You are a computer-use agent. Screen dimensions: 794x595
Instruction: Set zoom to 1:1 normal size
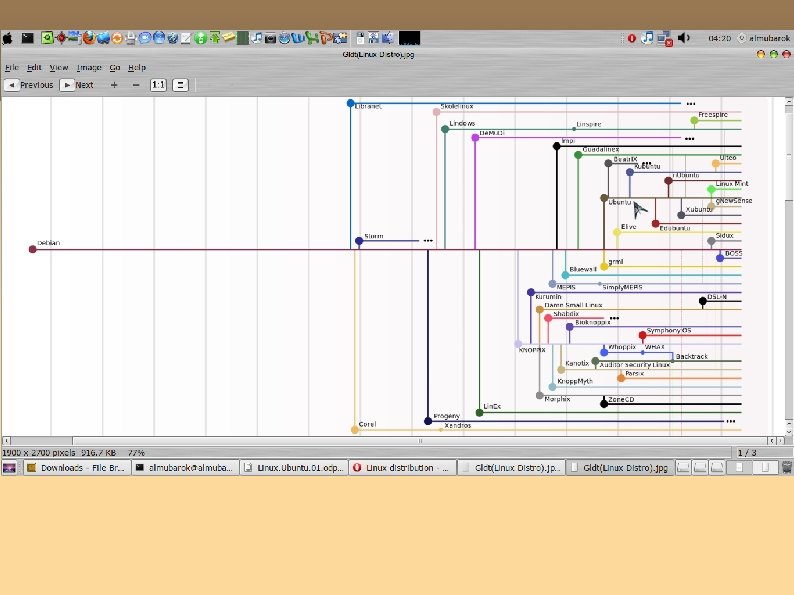[x=158, y=85]
